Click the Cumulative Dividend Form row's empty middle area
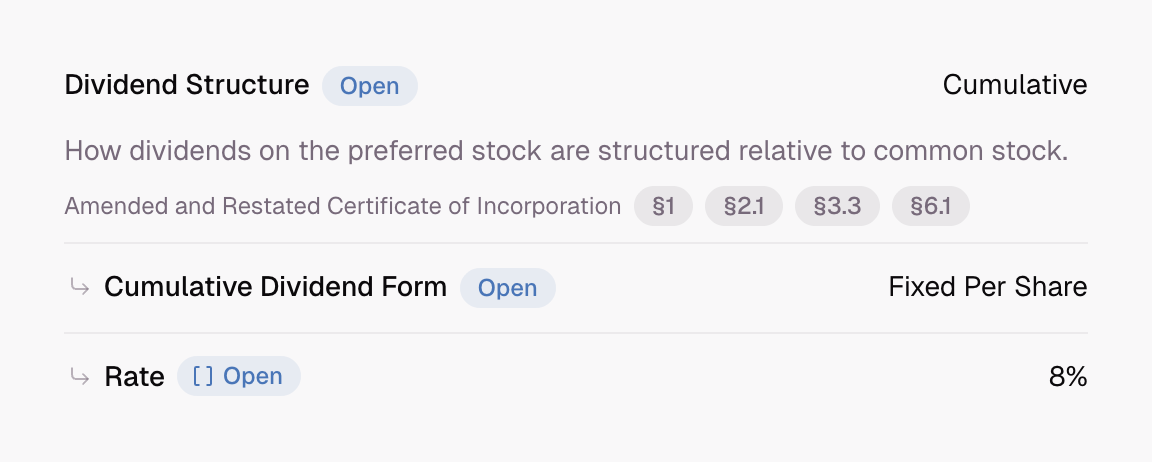This screenshot has height=462, width=1152. (x=722, y=288)
